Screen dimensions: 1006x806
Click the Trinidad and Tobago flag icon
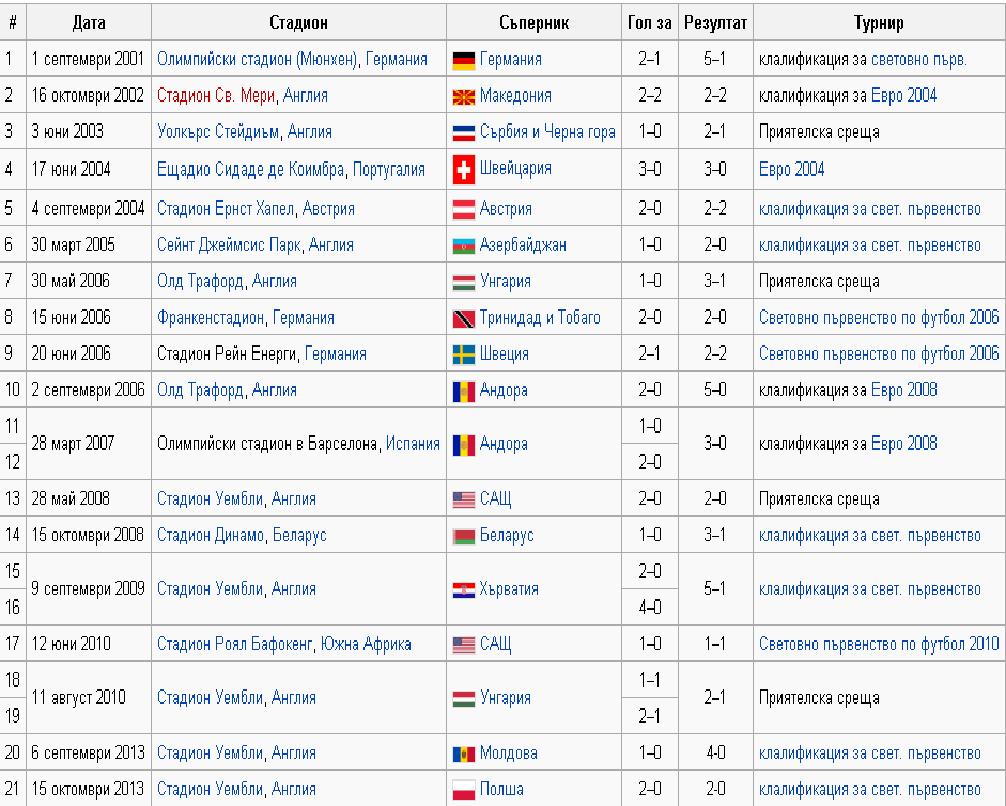point(463,318)
